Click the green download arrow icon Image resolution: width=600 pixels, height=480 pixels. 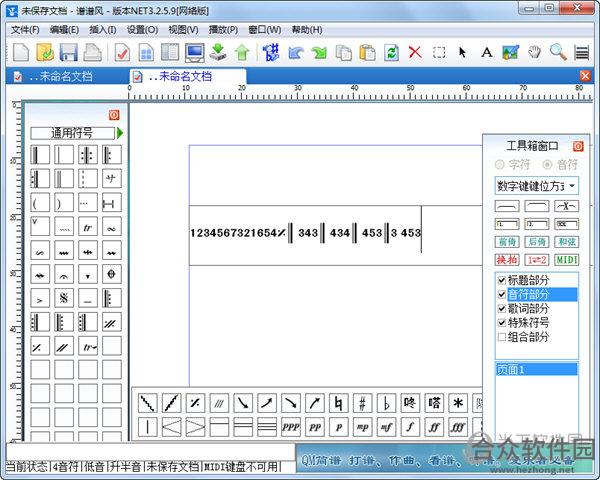[x=218, y=52]
